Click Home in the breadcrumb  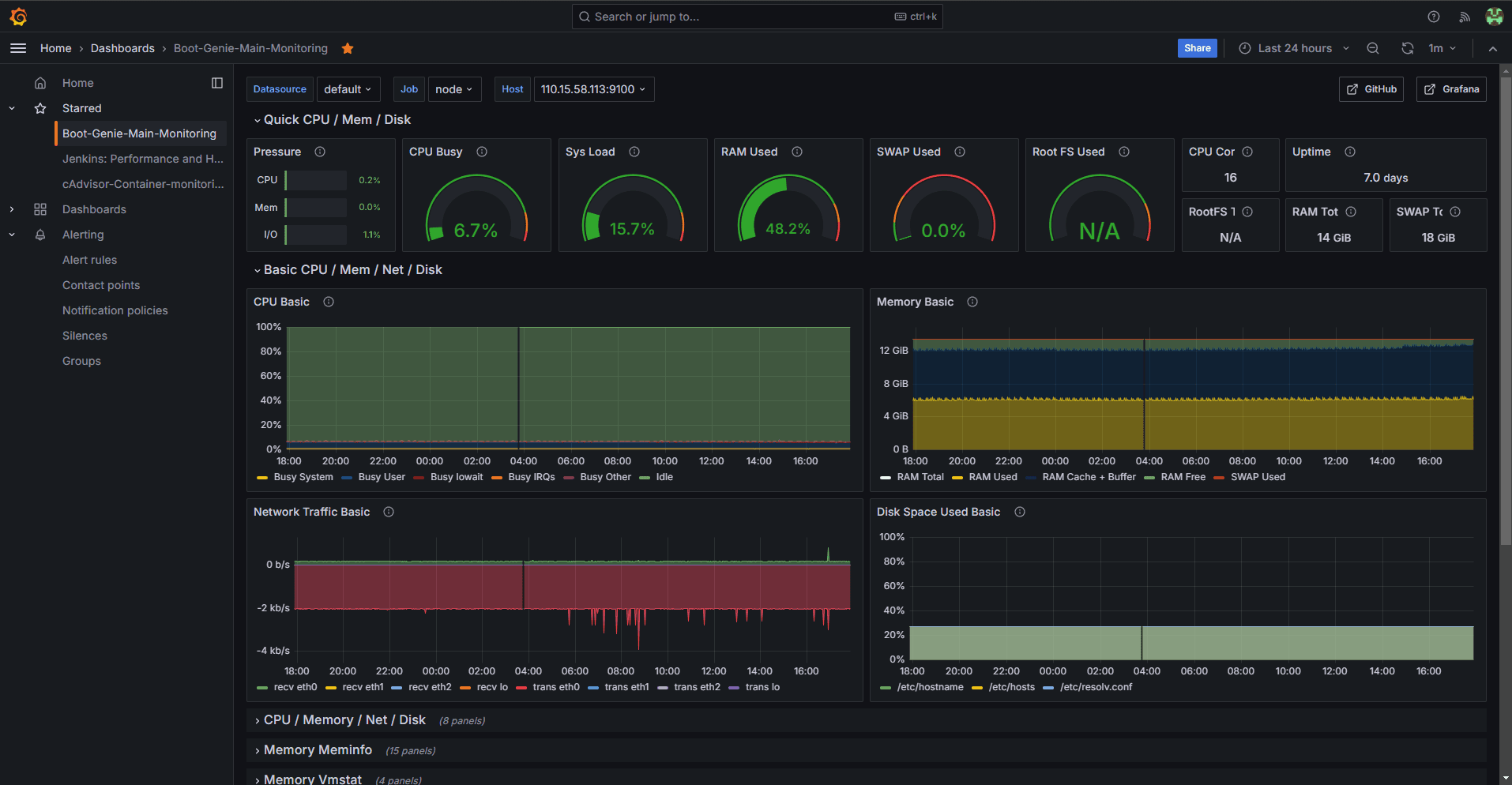[56, 48]
